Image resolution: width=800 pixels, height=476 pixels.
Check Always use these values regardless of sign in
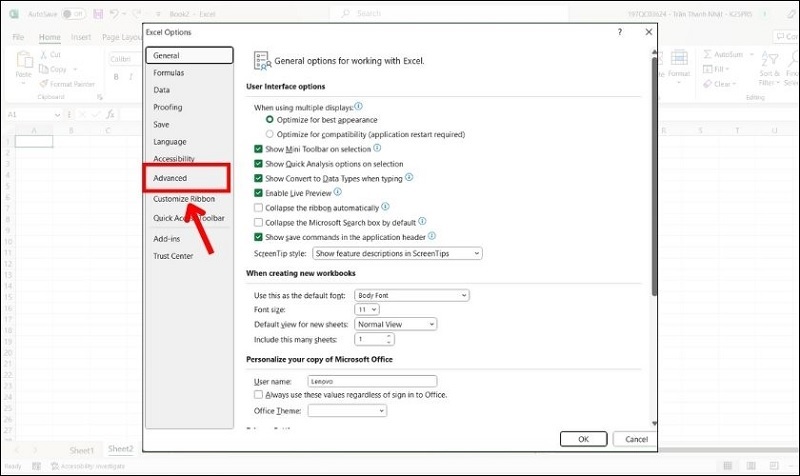(259, 395)
